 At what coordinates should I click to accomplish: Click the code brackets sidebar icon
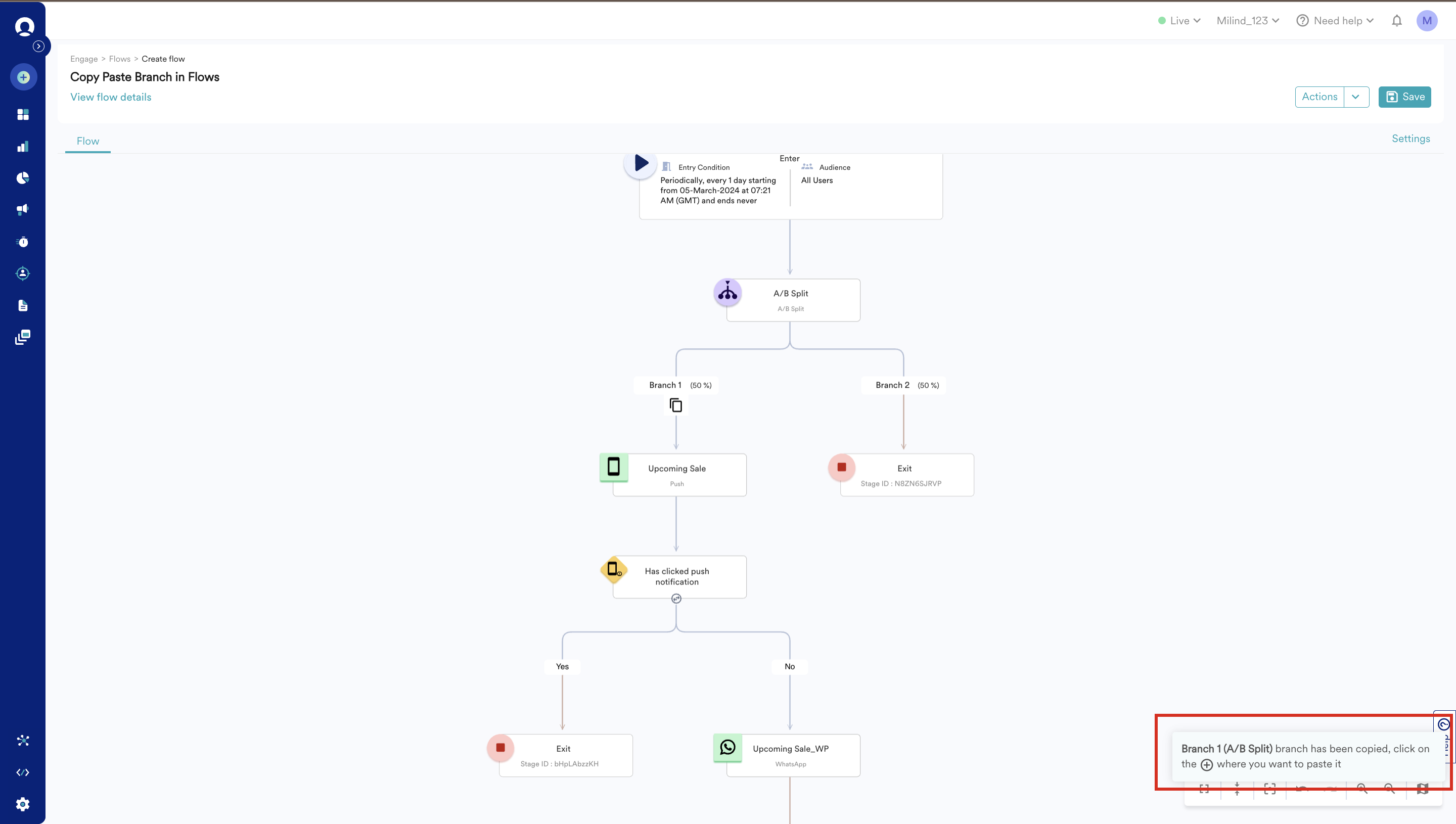click(23, 772)
